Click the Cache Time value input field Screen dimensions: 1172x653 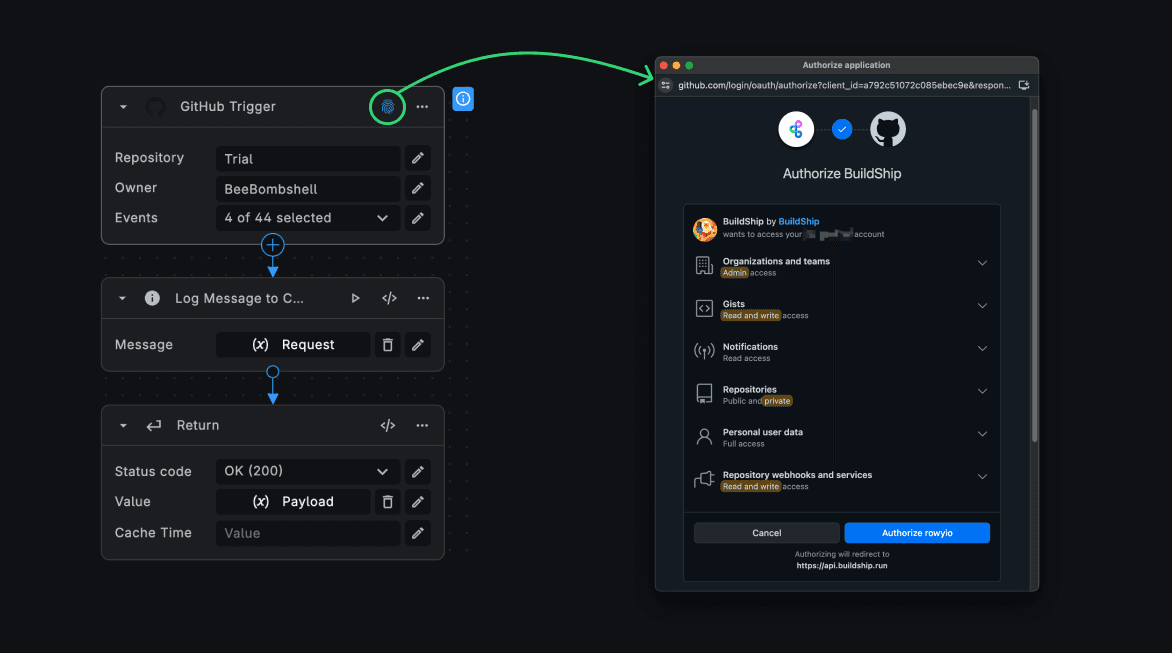[307, 533]
